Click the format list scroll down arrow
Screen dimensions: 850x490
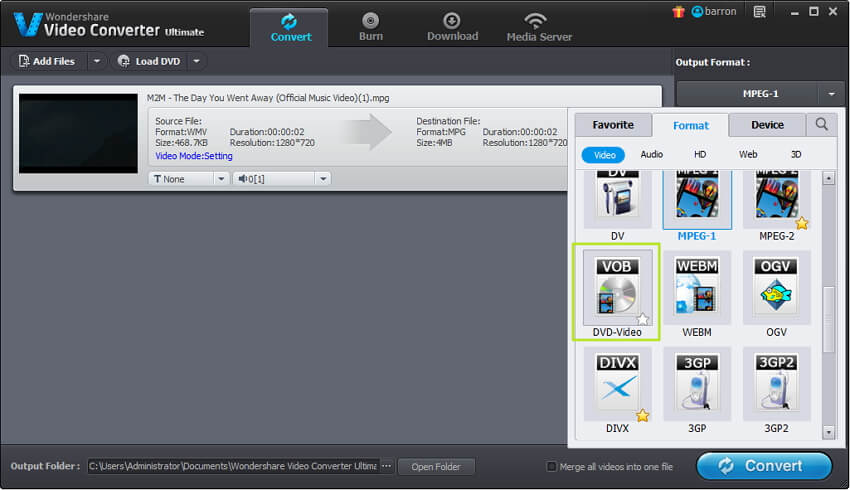[x=828, y=432]
